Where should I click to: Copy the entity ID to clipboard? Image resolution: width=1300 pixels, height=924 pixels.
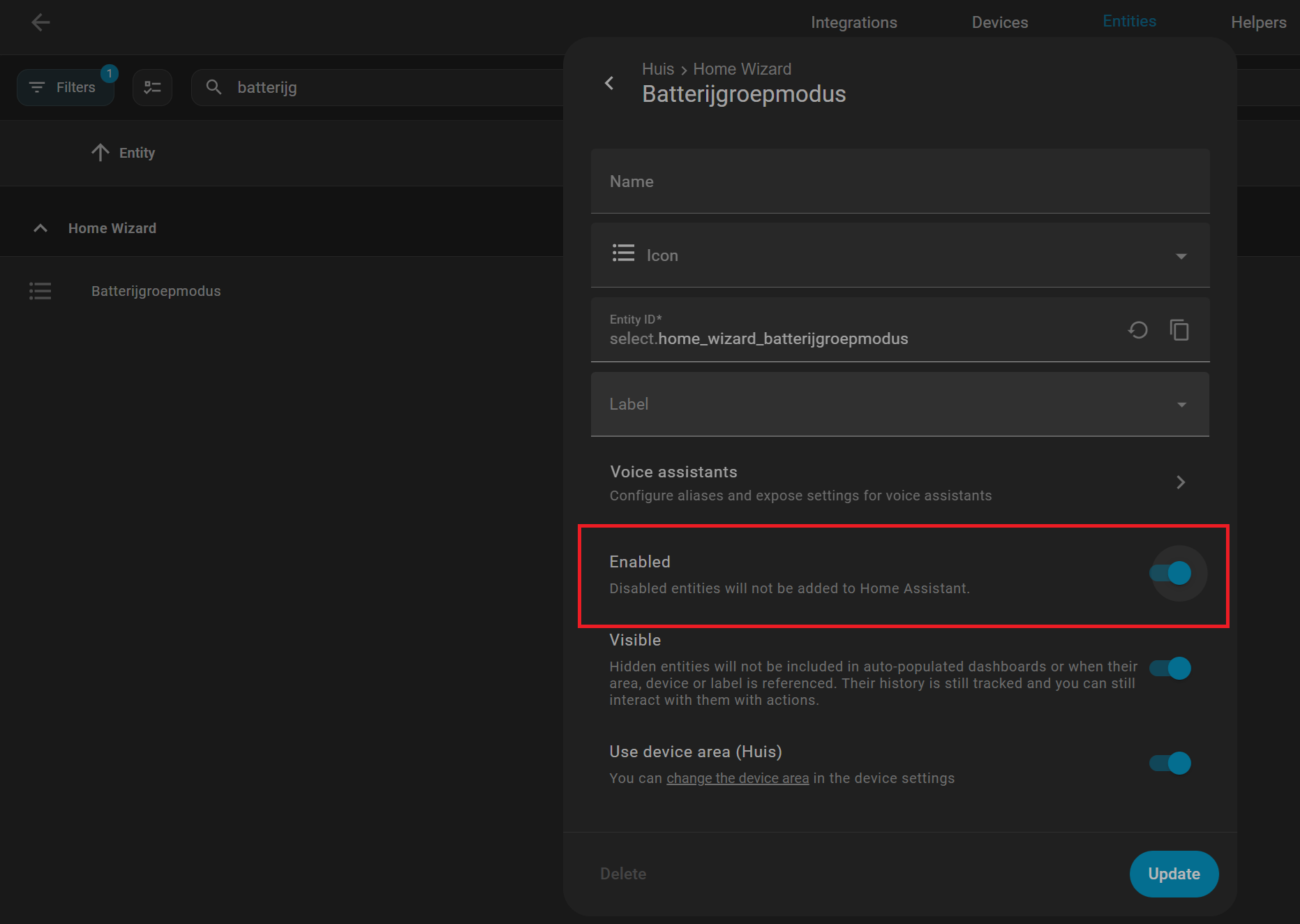(1179, 330)
